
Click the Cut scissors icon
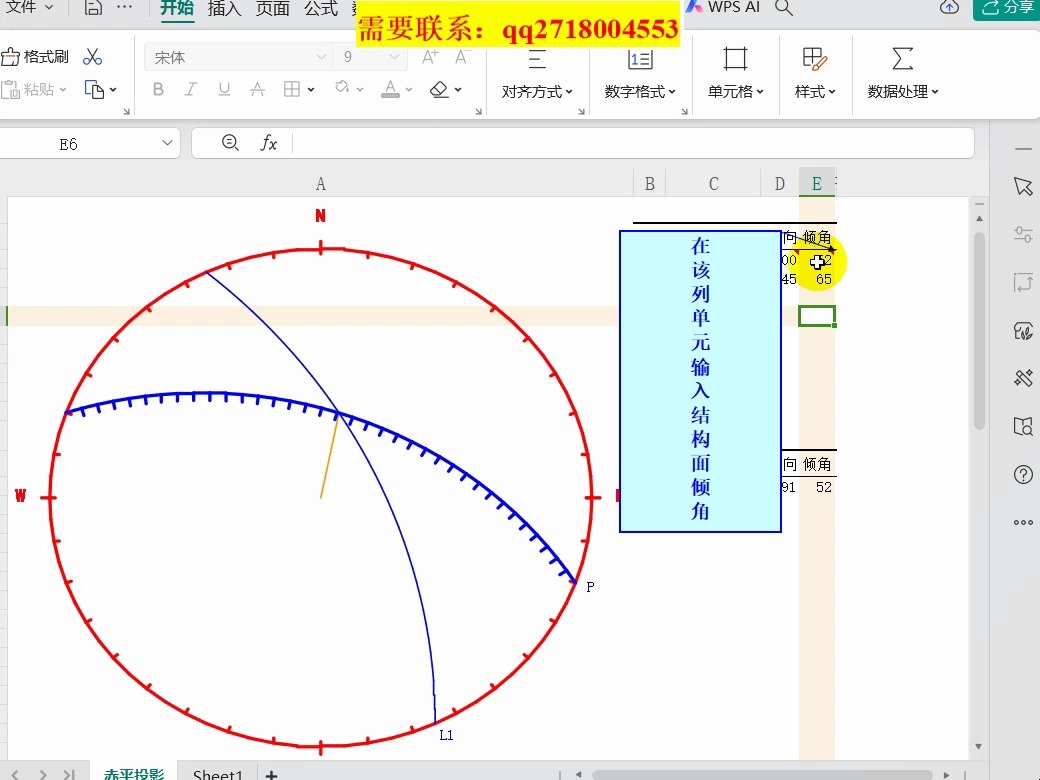point(92,57)
